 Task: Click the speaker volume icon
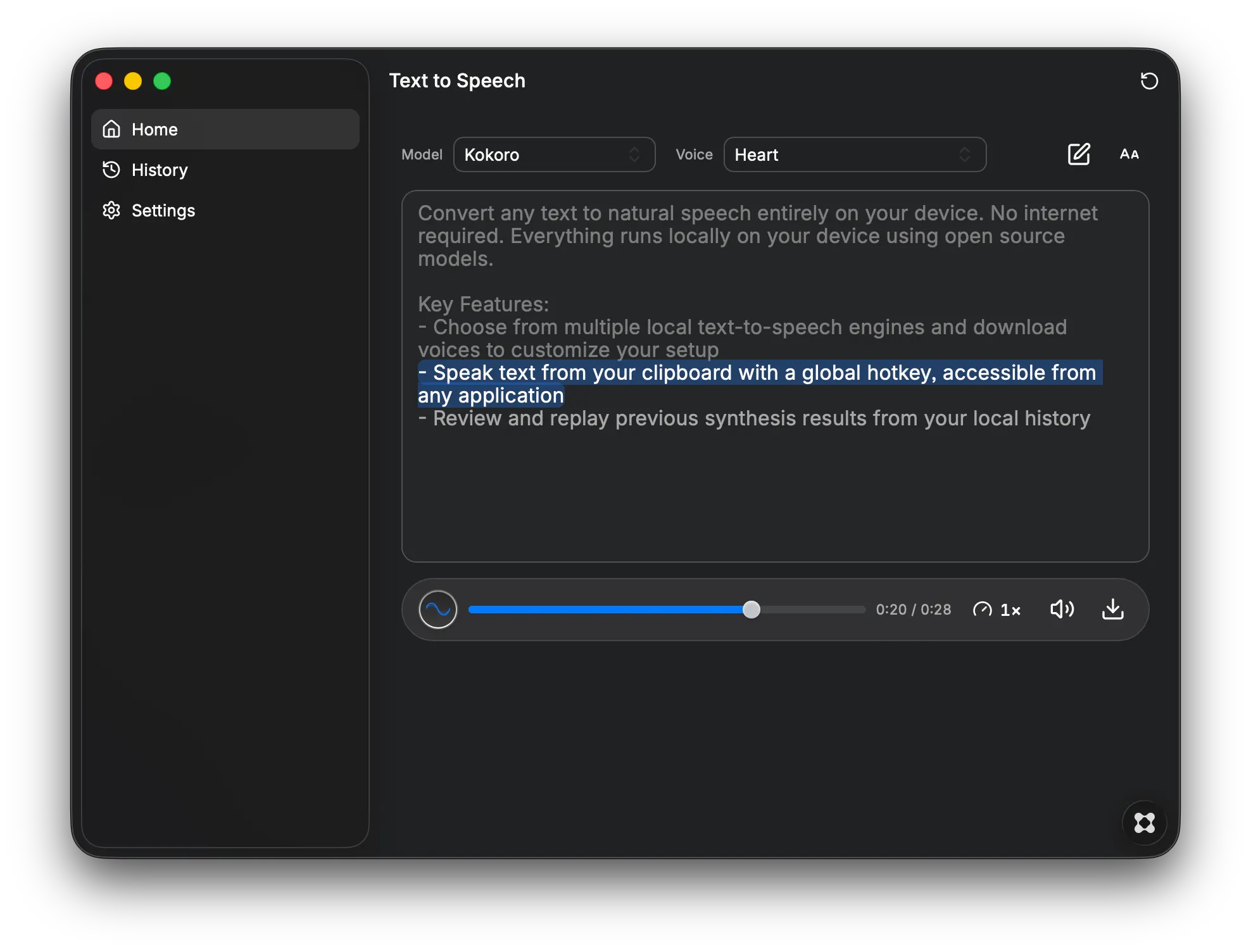point(1062,610)
